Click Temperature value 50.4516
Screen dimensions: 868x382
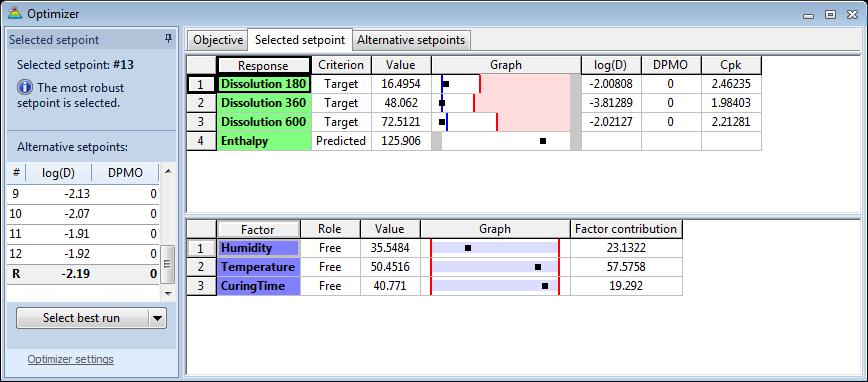click(390, 267)
